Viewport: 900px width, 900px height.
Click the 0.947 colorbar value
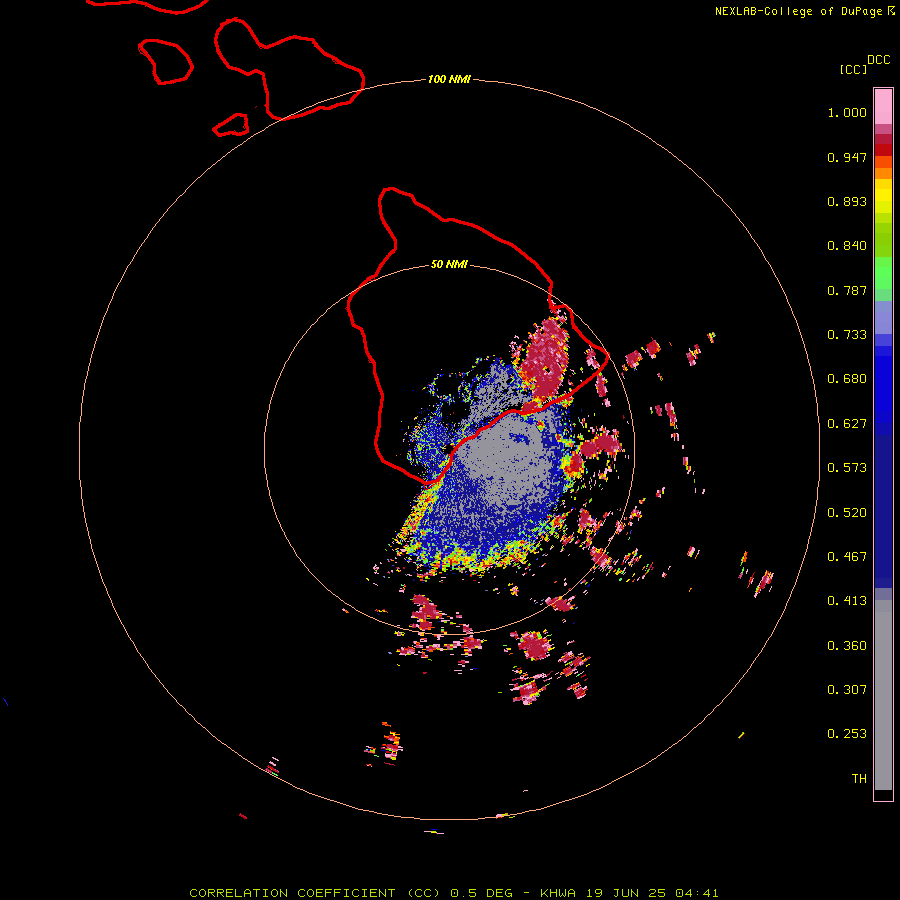pyautogui.click(x=847, y=157)
